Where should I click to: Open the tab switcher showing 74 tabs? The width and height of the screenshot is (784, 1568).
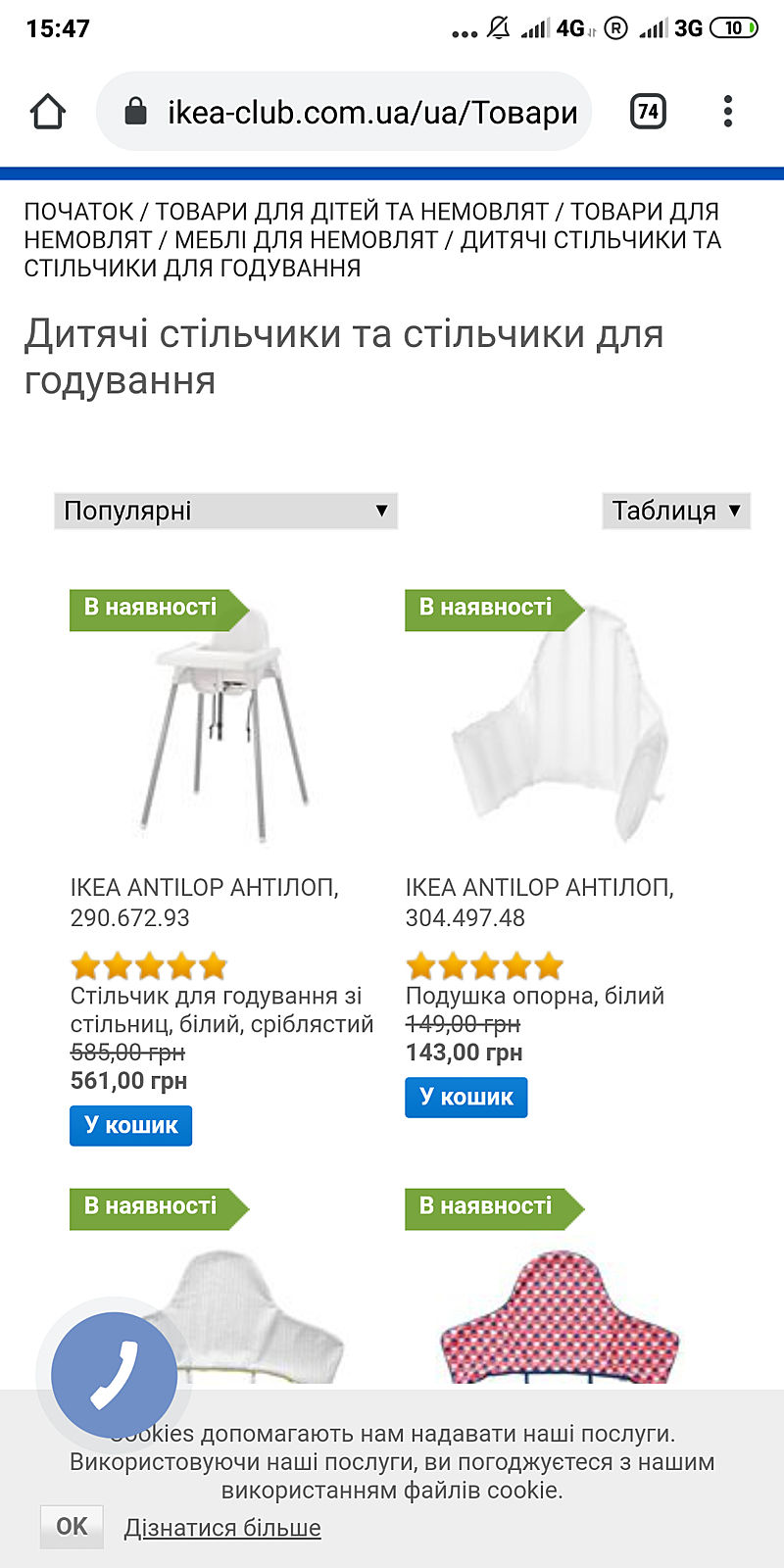647,112
